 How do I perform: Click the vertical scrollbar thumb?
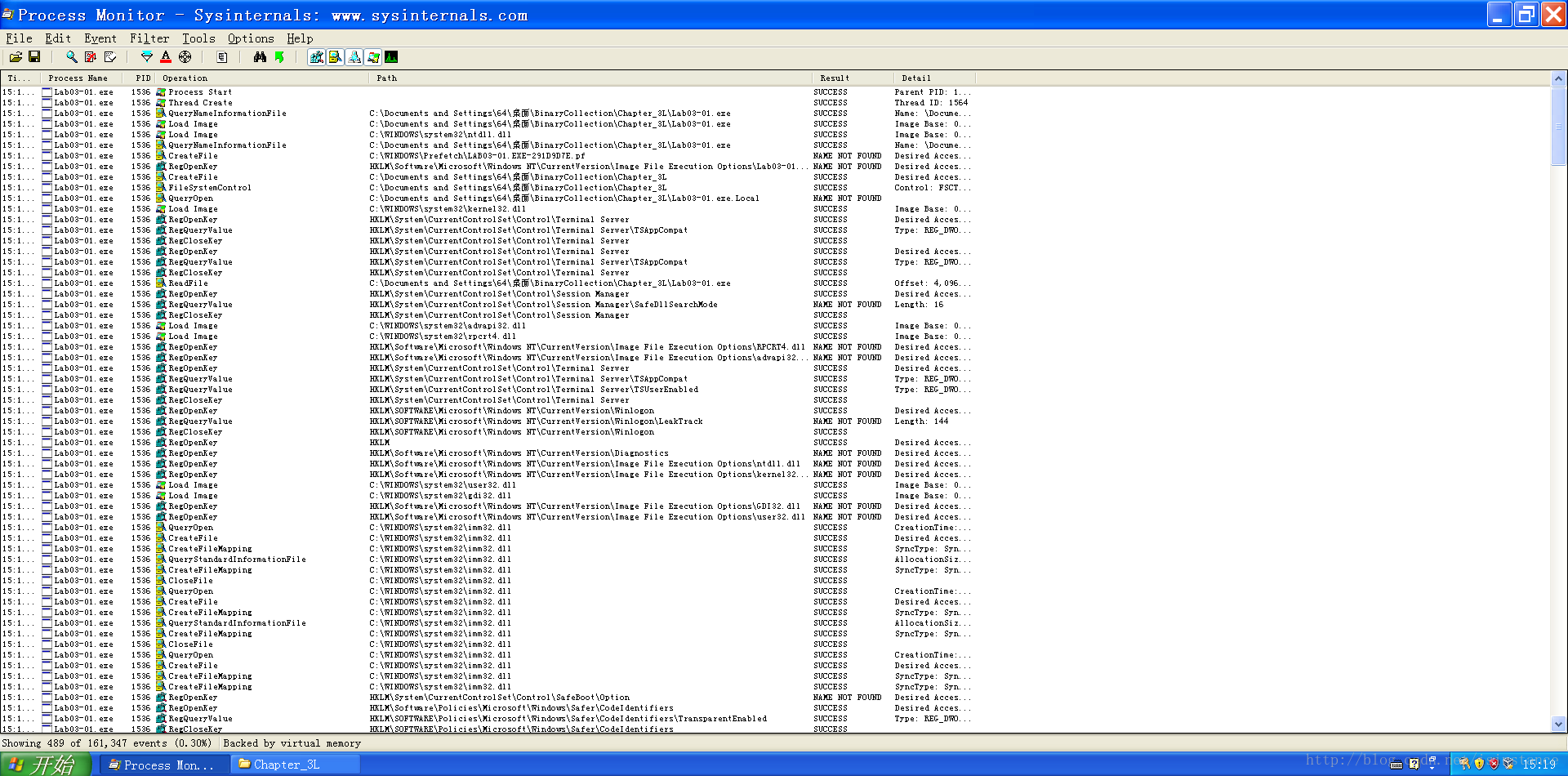pos(1558,126)
